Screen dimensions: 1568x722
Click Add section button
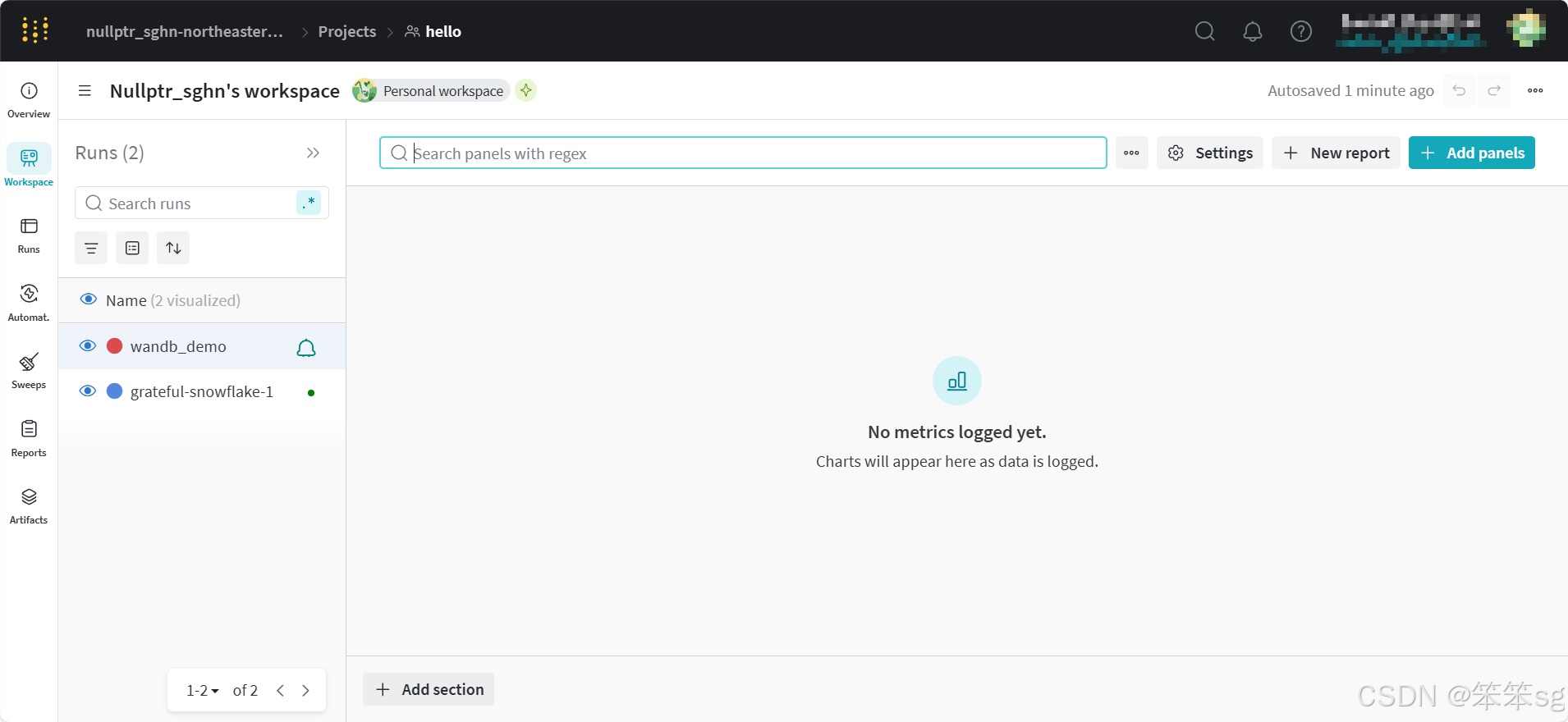tap(429, 689)
